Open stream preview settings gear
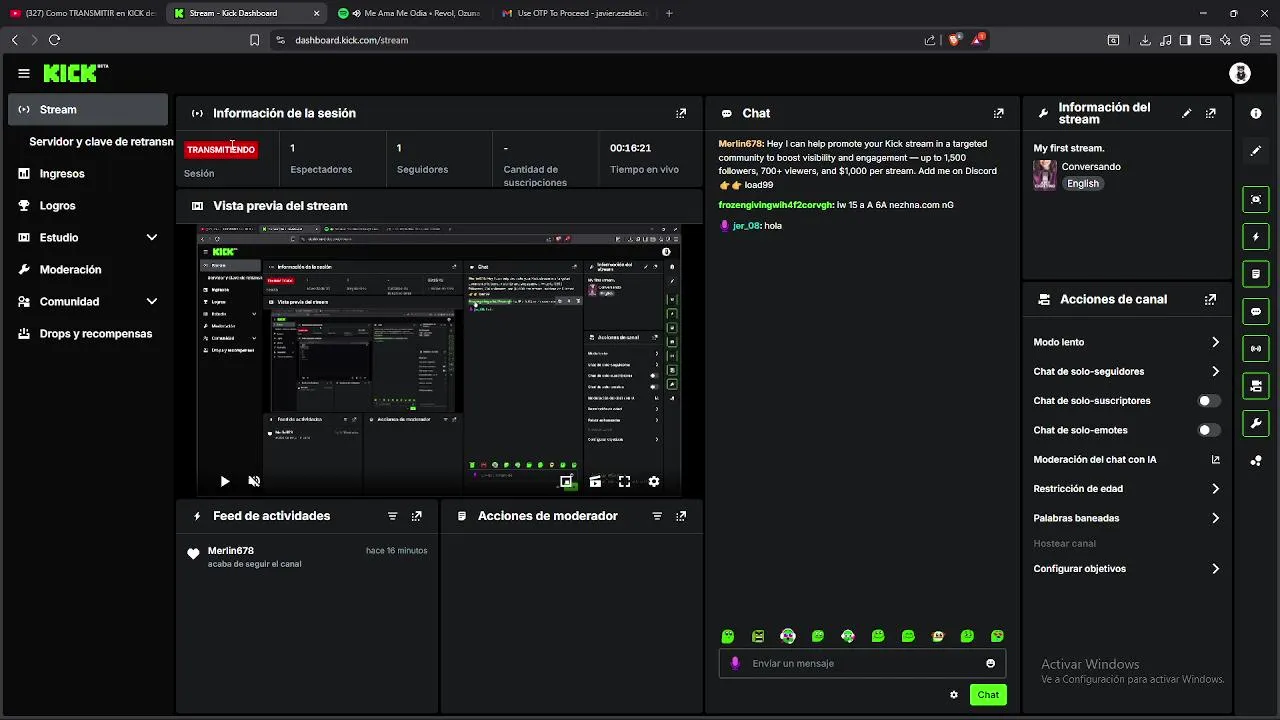 654,481
